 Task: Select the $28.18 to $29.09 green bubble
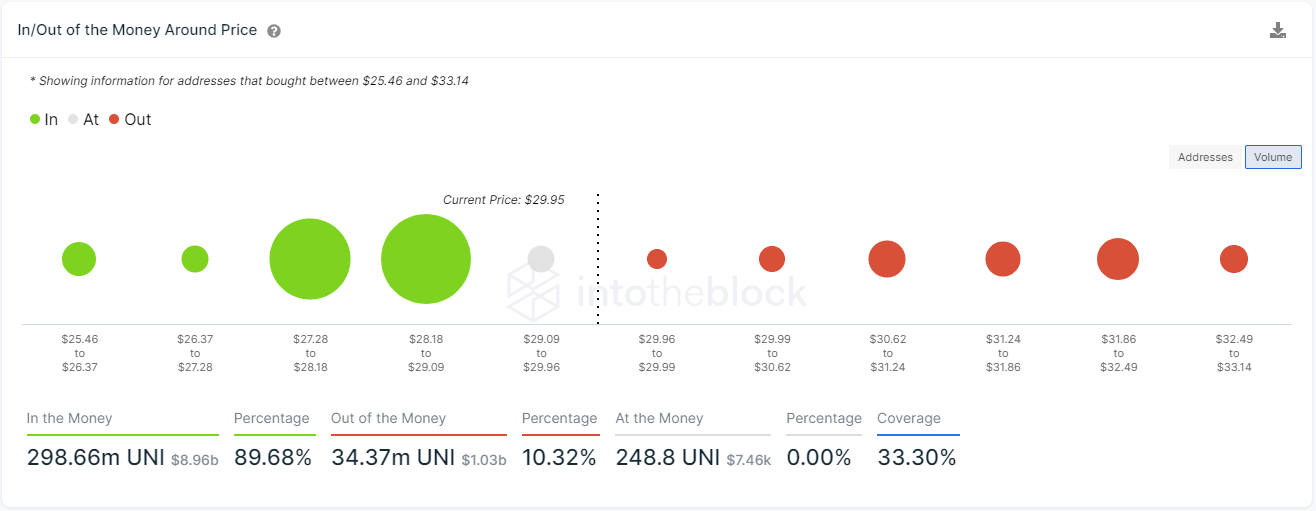426,259
